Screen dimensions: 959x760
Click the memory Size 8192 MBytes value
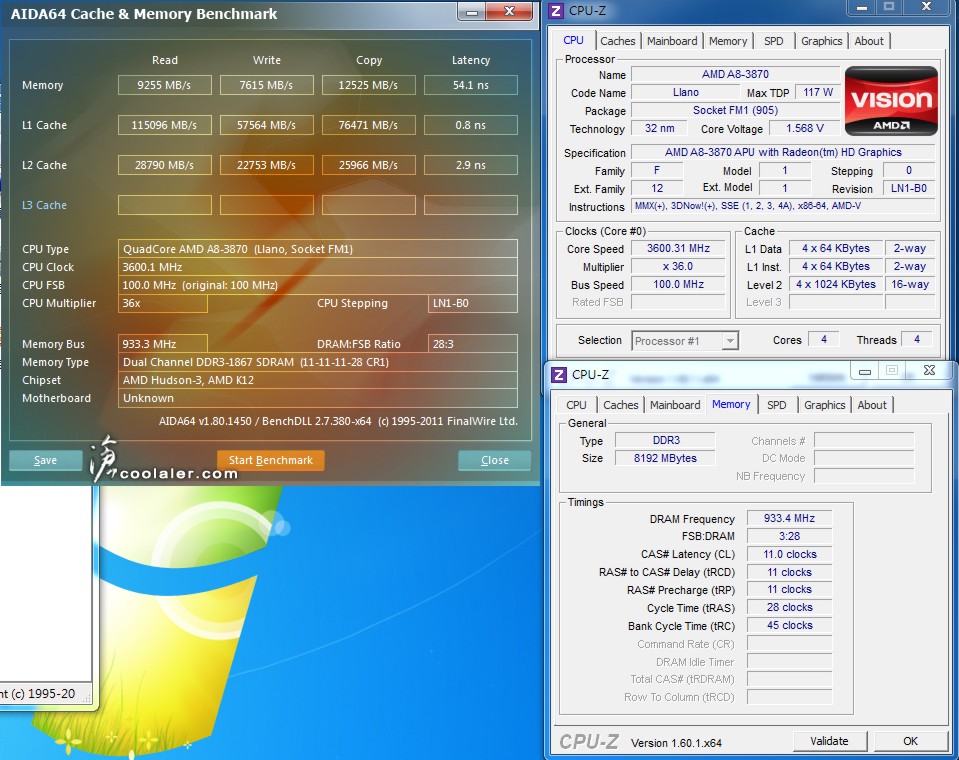coord(665,458)
